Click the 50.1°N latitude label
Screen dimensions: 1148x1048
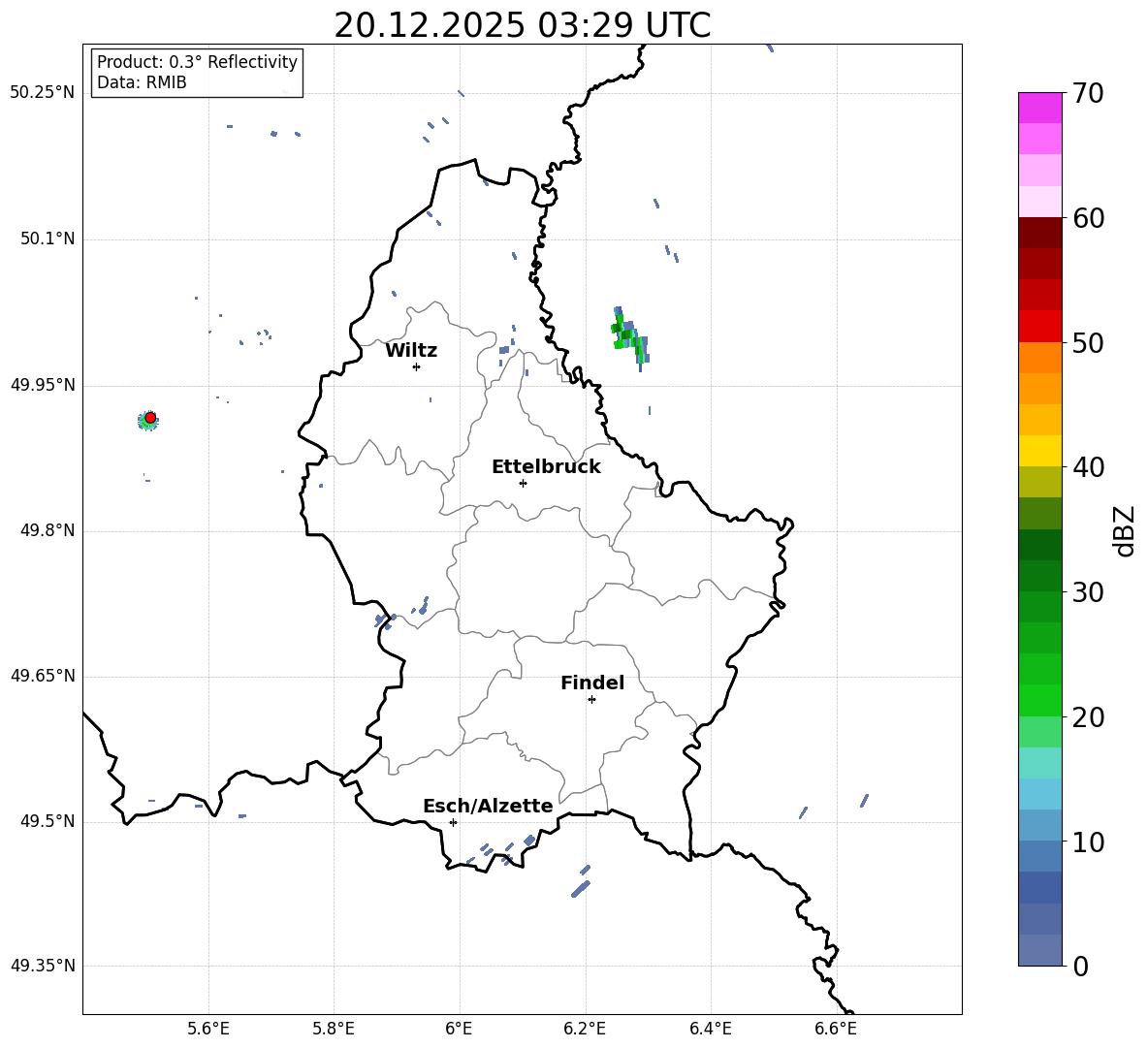pos(48,238)
